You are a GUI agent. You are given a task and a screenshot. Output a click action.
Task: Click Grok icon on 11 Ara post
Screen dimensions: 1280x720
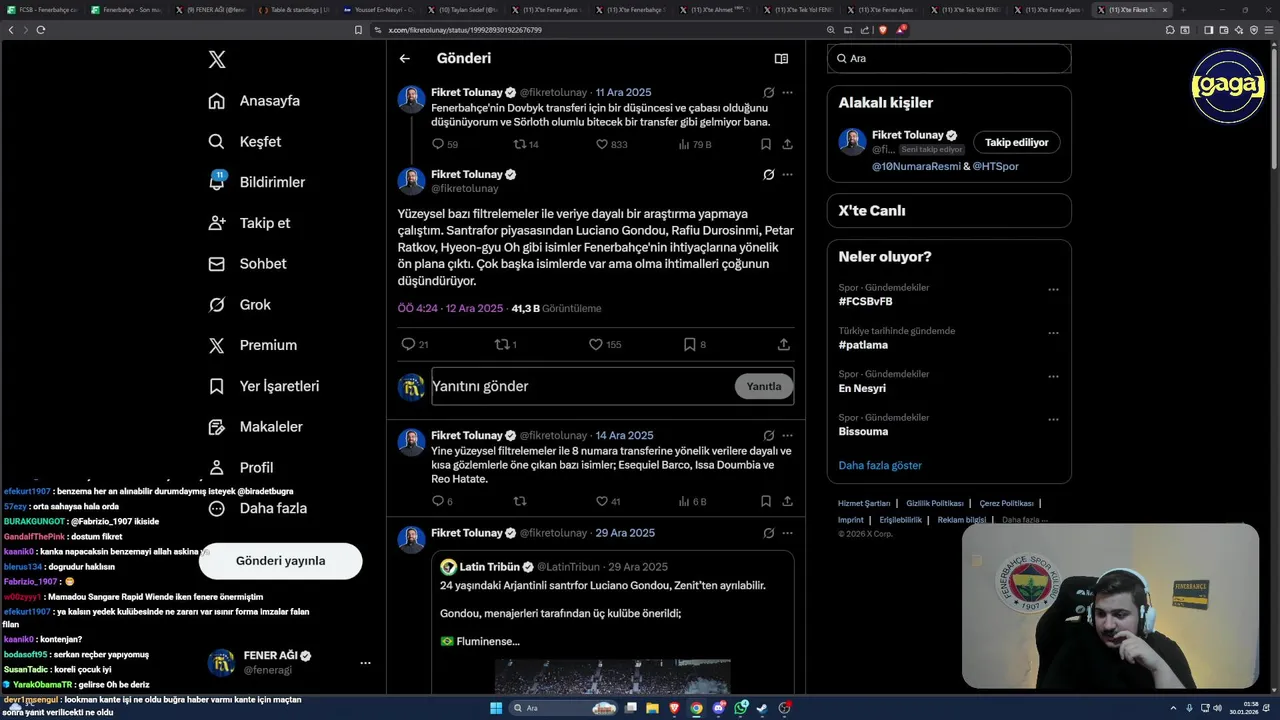768,92
